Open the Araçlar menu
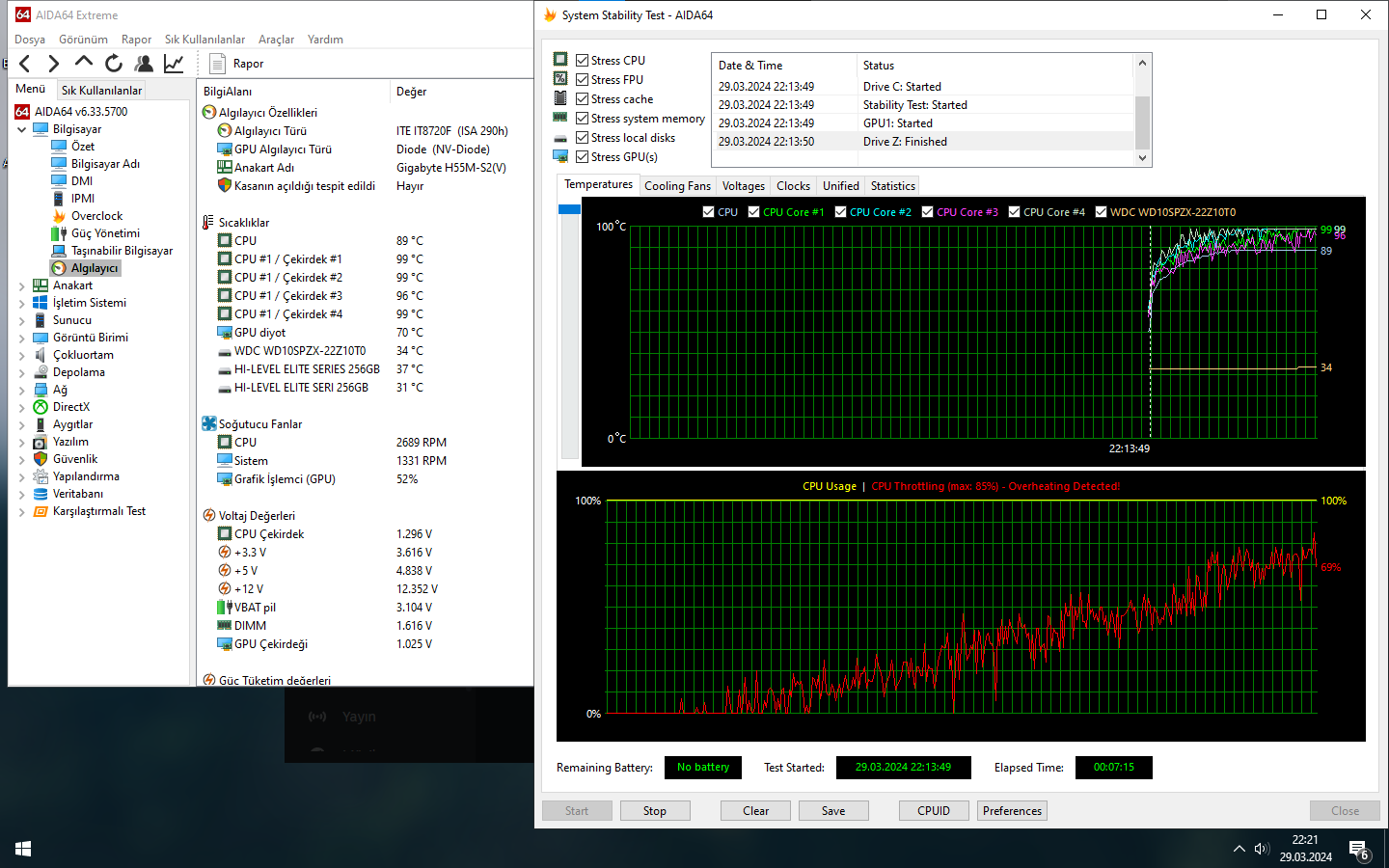Image resolution: width=1389 pixels, height=868 pixels. click(276, 40)
